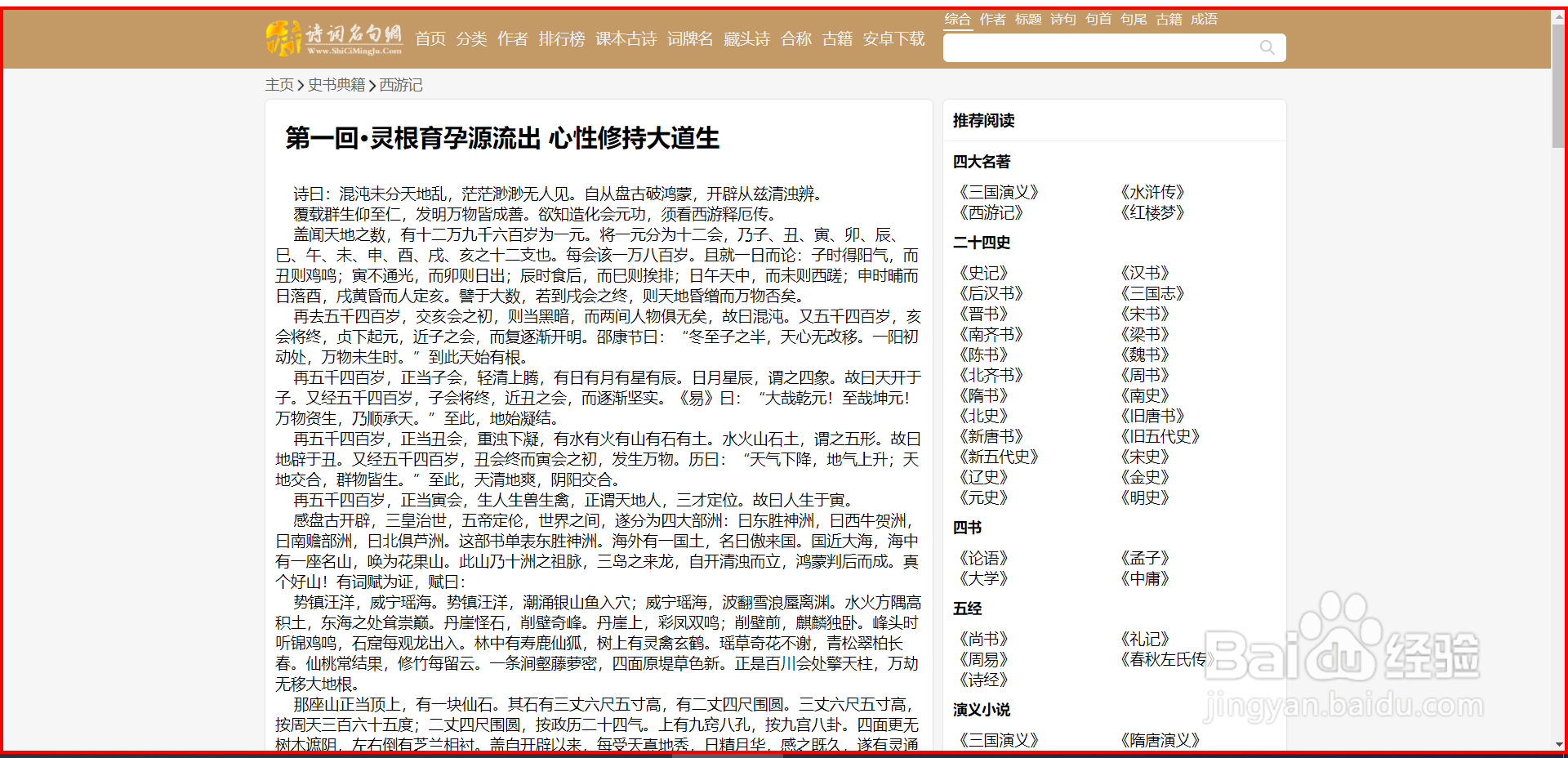Go to 西游记 breadcrumb link
This screenshot has height=758, width=1568.
click(x=401, y=85)
